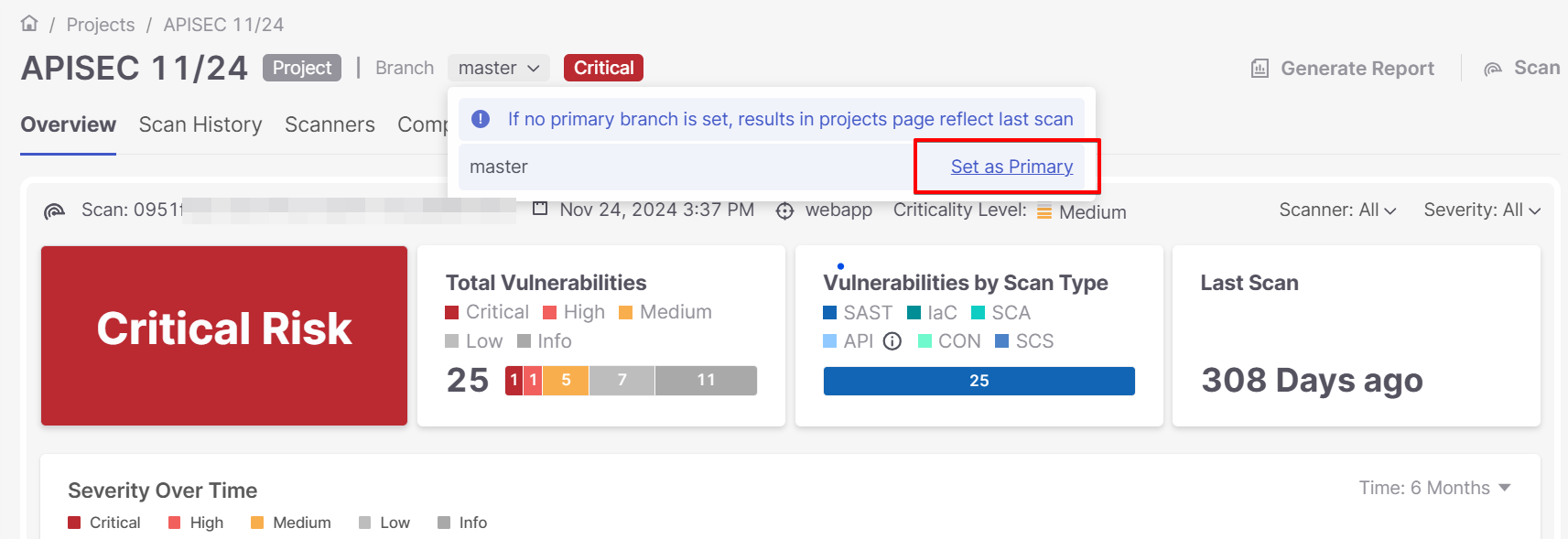Toggle Medium legend in Severity Over Time
Viewport: 1568px width, 539px height.
[291, 523]
